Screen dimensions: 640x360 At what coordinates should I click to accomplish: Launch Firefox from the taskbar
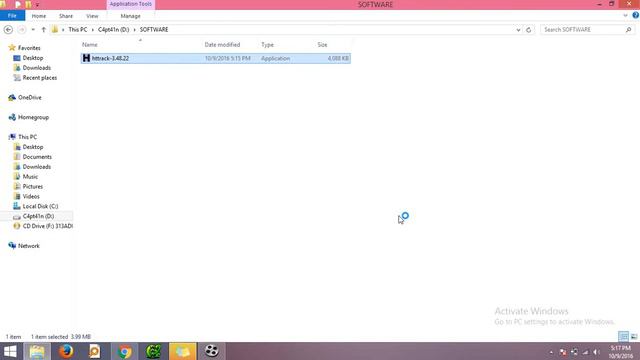click(66, 351)
